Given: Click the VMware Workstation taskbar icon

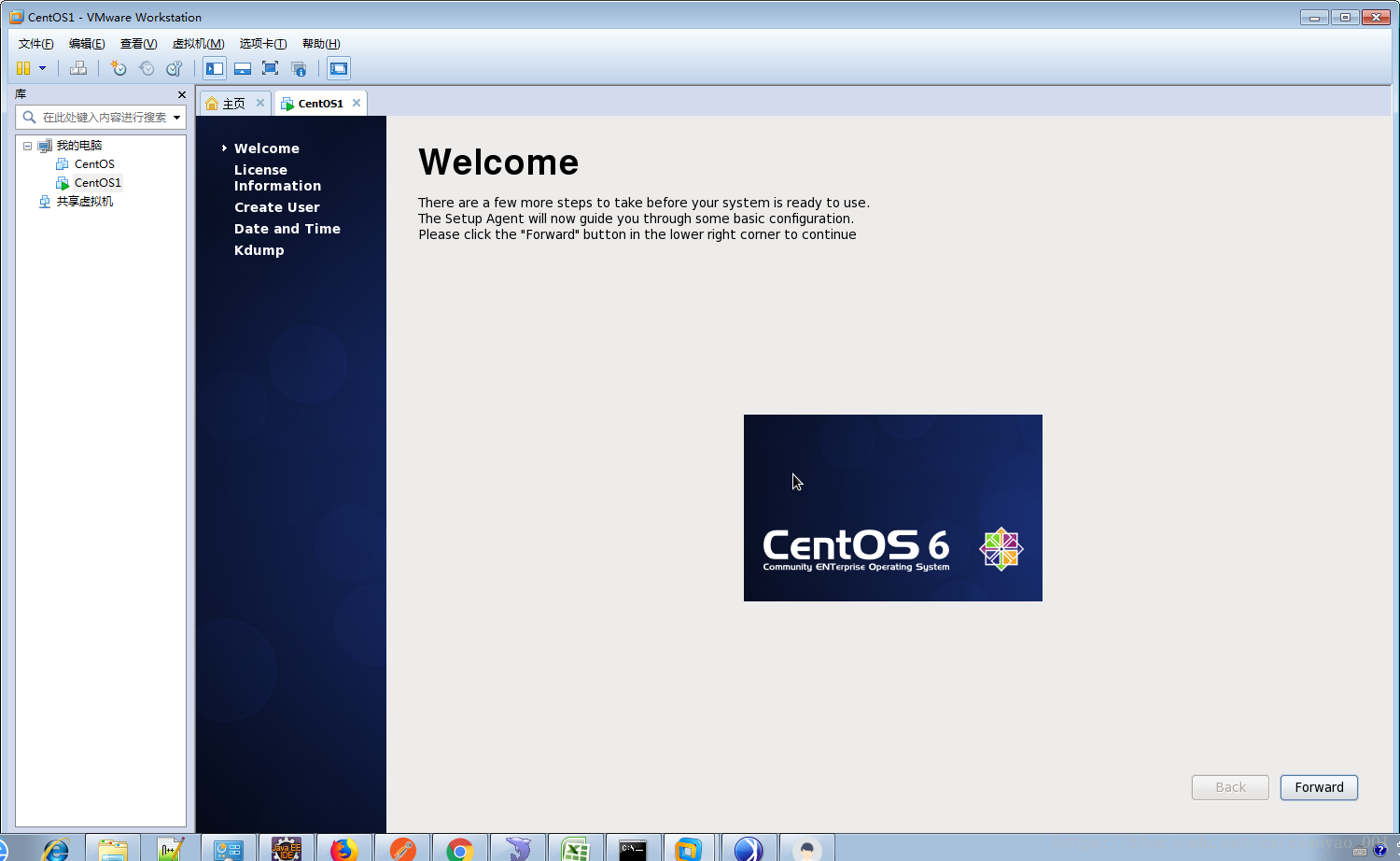Looking at the screenshot, I should (689, 850).
